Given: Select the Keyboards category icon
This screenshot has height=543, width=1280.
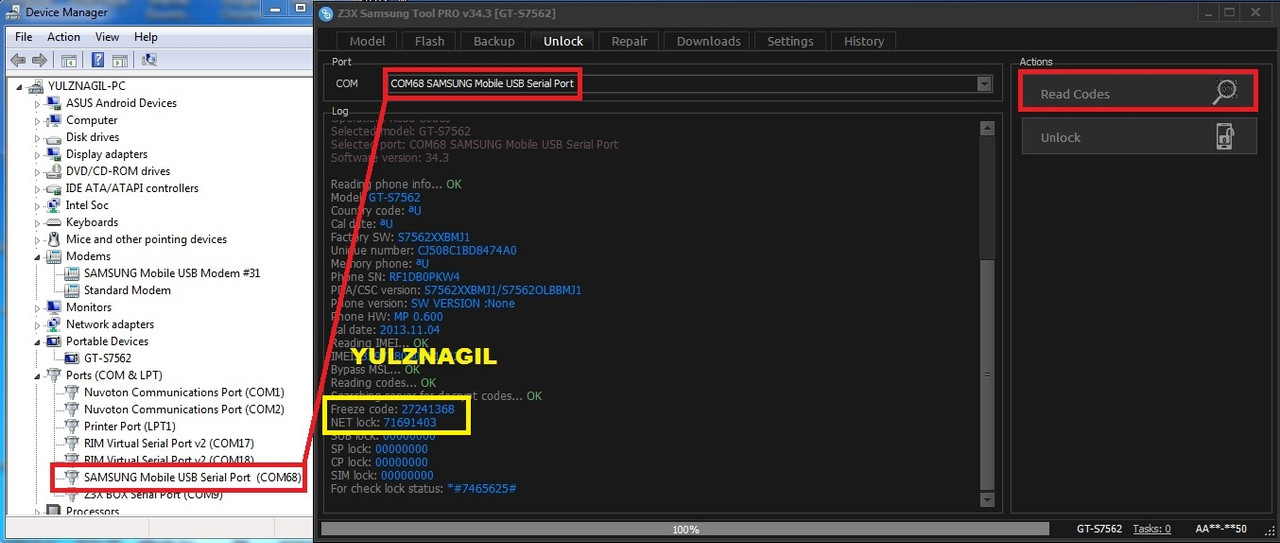Looking at the screenshot, I should coord(56,222).
